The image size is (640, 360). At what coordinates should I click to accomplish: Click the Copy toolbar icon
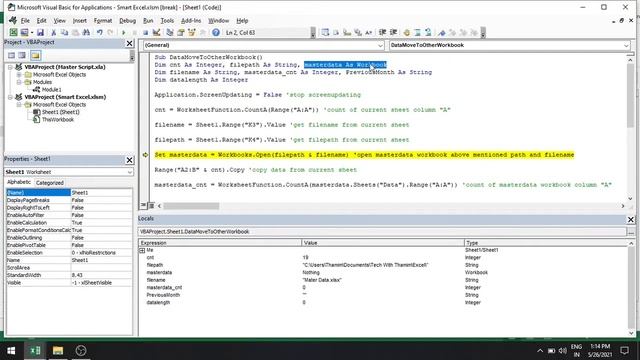64,32
